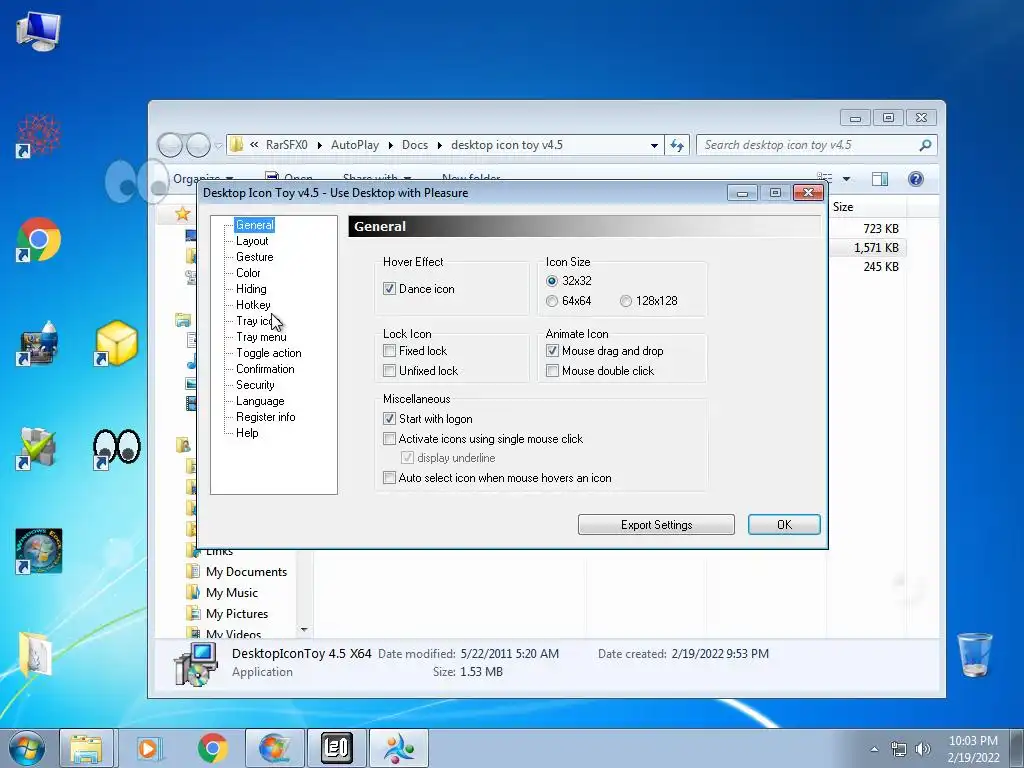The width and height of the screenshot is (1024, 768).
Task: Open the red atom-shaped desktop shortcut
Action: pos(38,136)
